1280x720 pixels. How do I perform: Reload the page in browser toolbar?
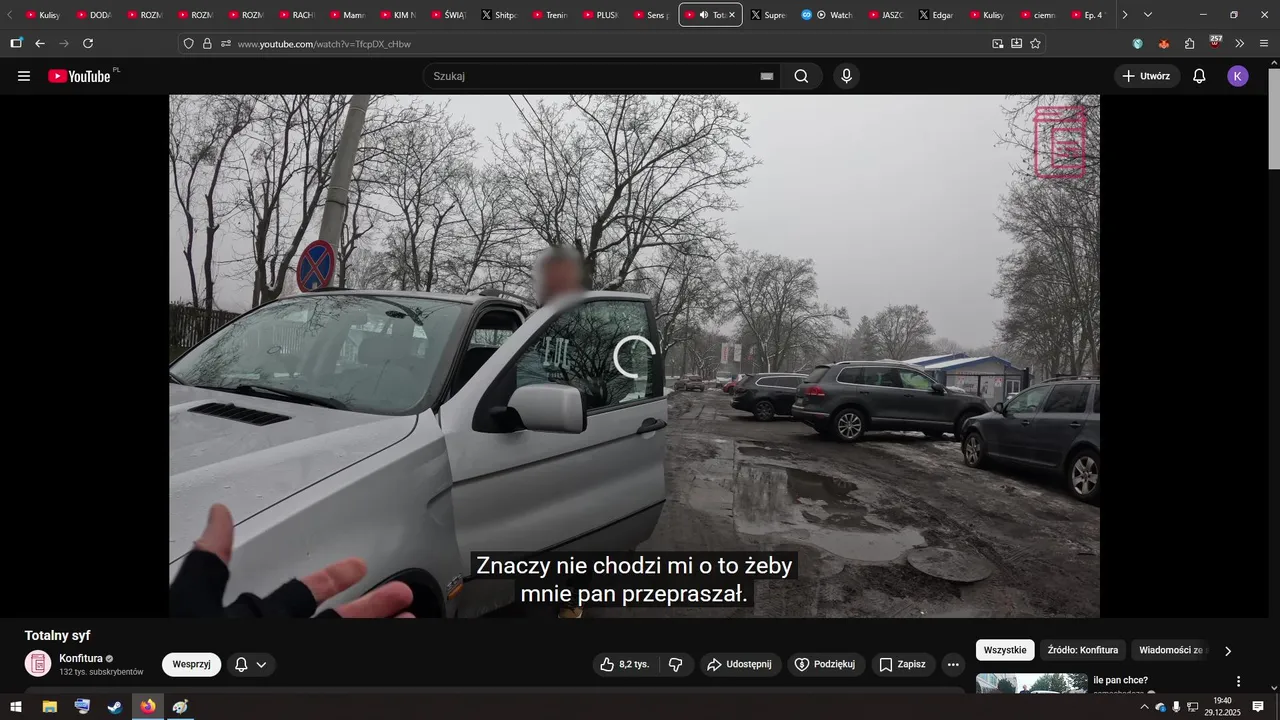88,44
